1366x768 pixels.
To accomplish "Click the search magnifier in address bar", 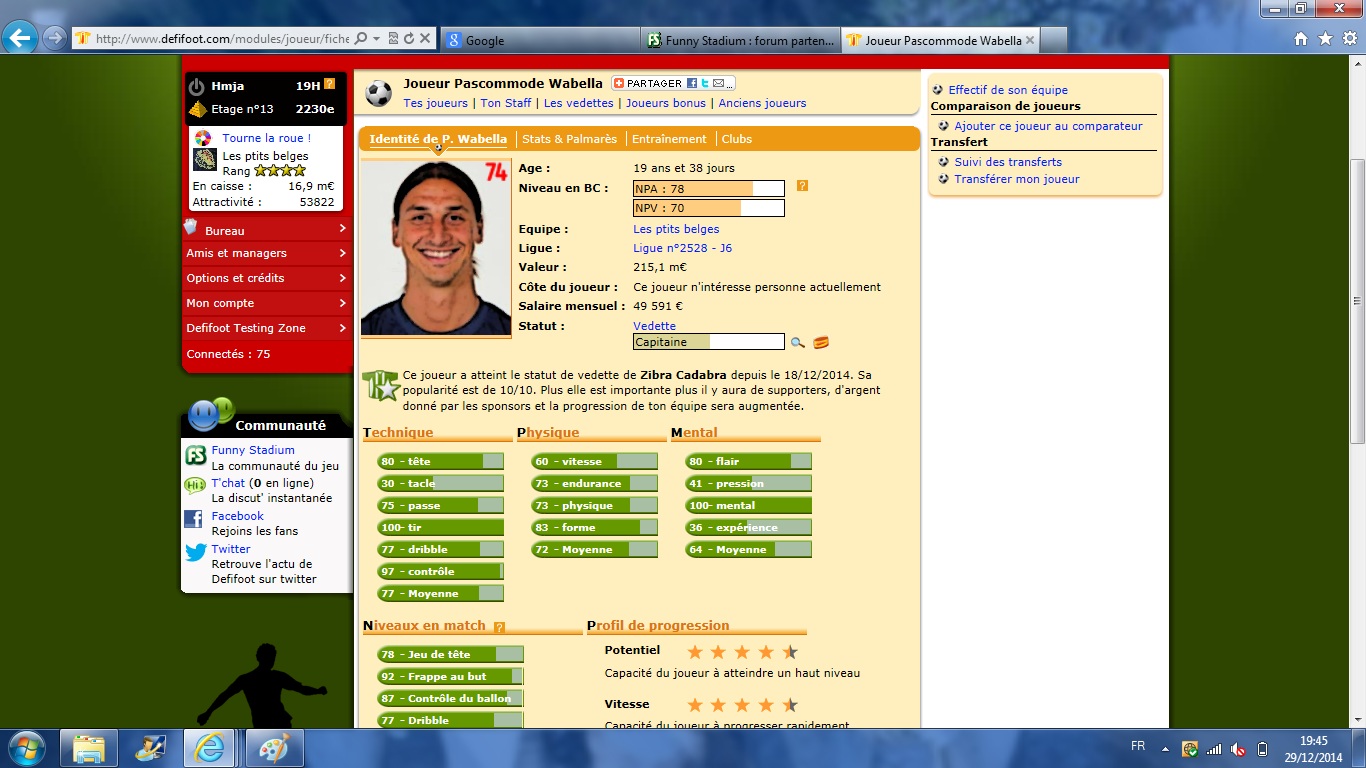I will (x=361, y=39).
